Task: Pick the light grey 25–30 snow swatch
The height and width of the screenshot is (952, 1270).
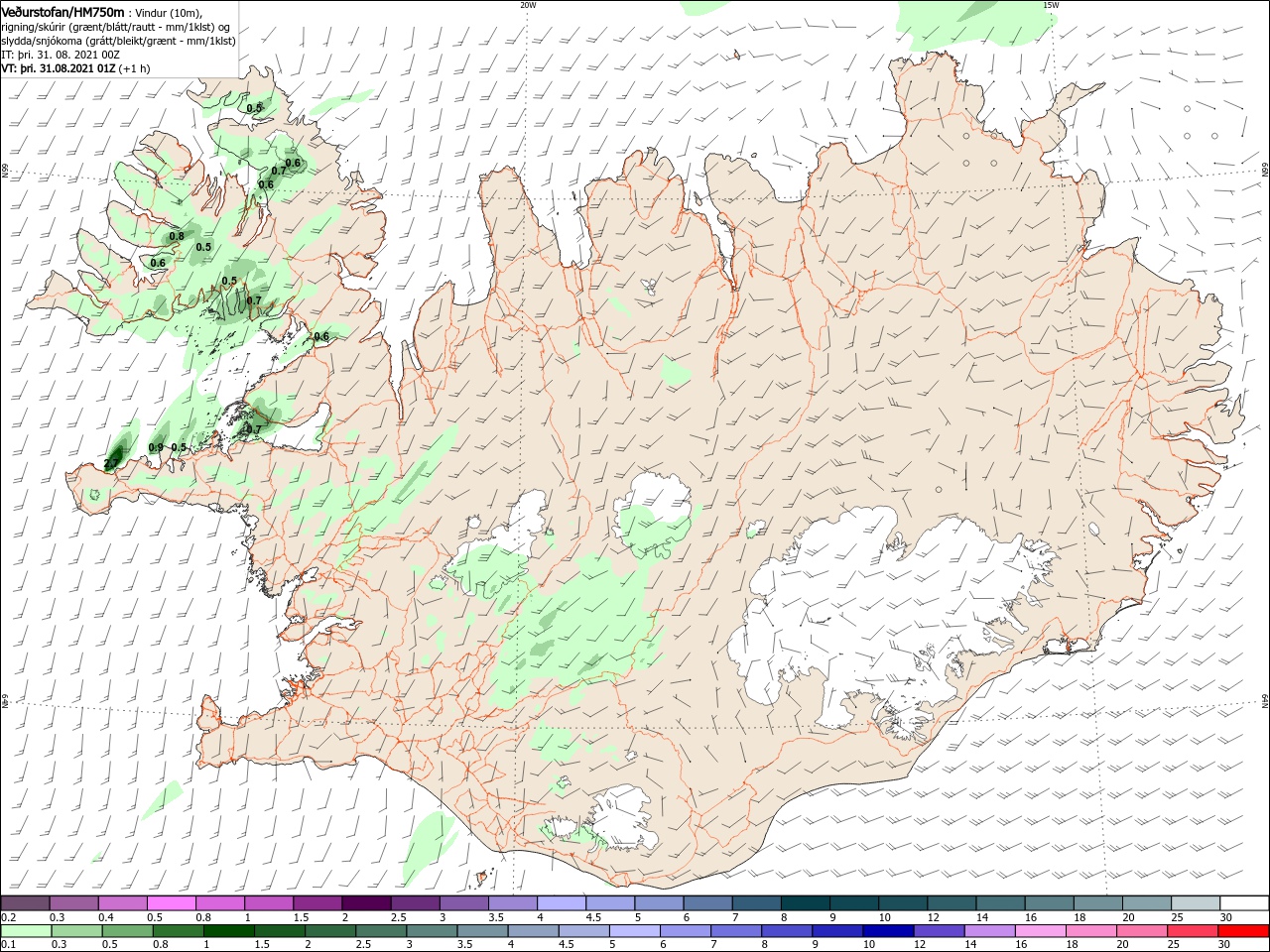Action: coord(1194,903)
